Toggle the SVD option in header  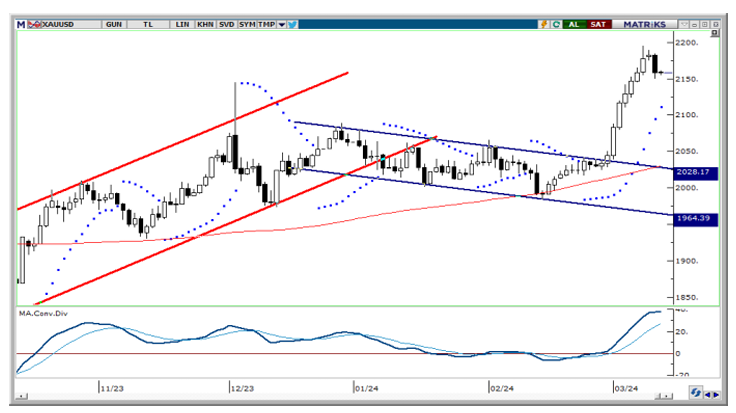[x=227, y=23]
